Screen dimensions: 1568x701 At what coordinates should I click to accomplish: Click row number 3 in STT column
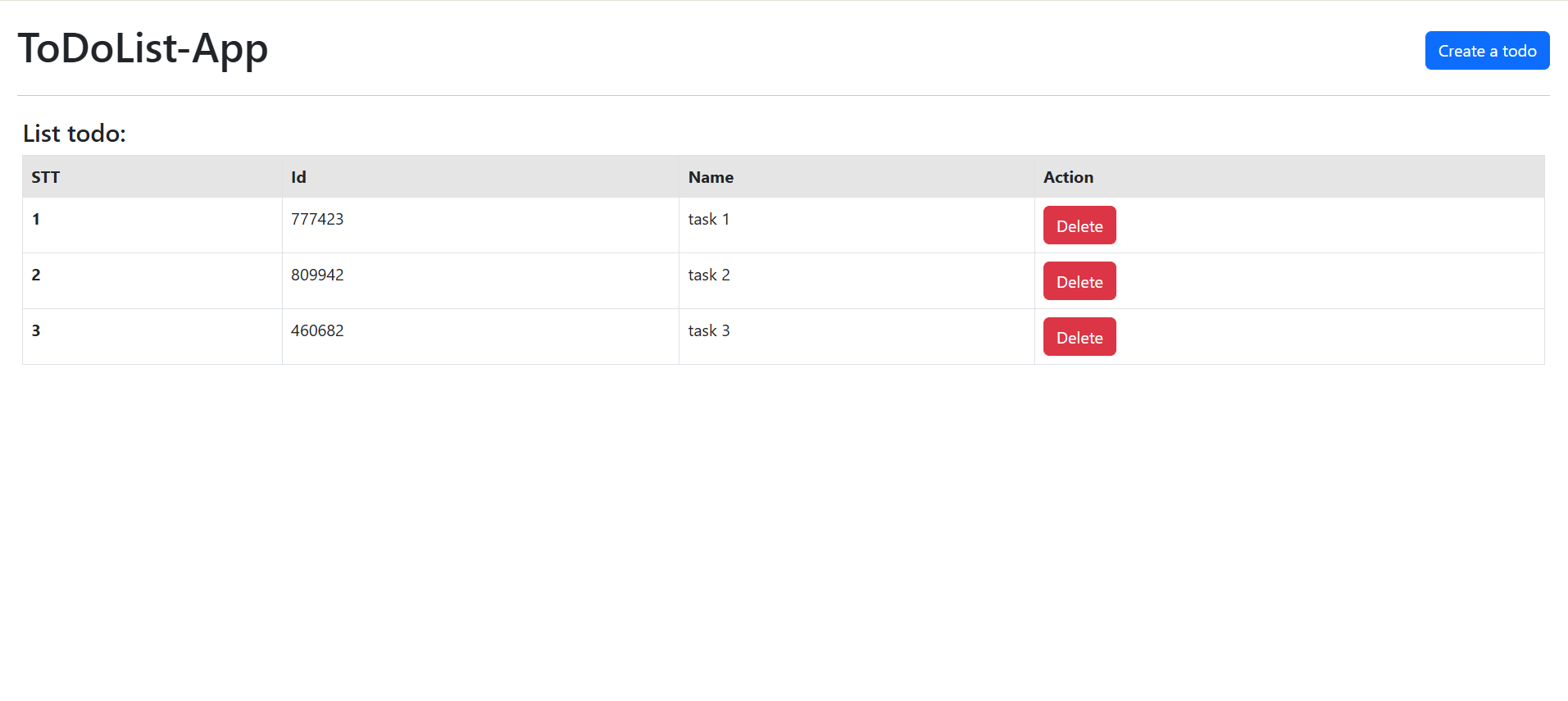coord(36,330)
